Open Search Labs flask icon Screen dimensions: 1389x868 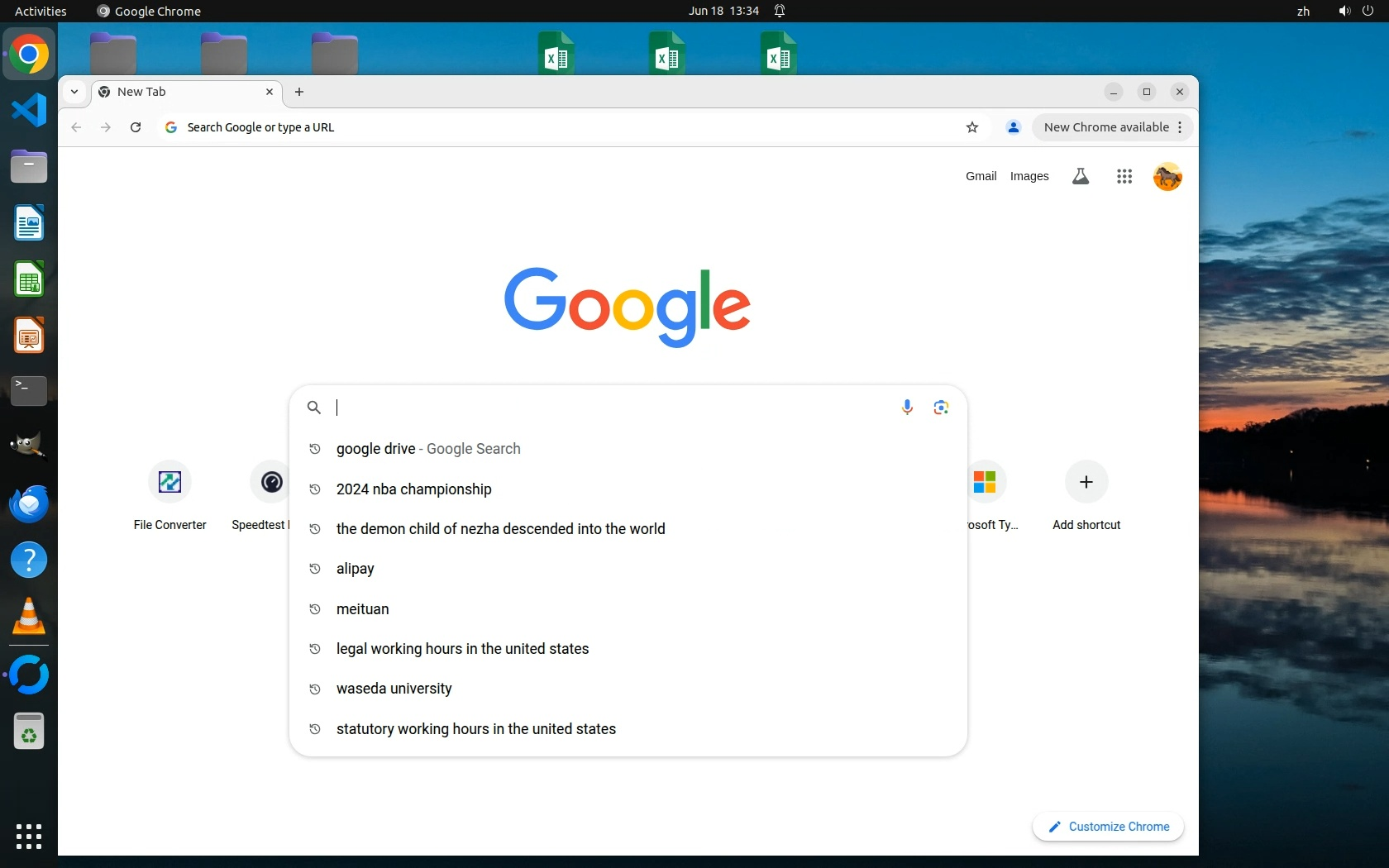point(1080,176)
